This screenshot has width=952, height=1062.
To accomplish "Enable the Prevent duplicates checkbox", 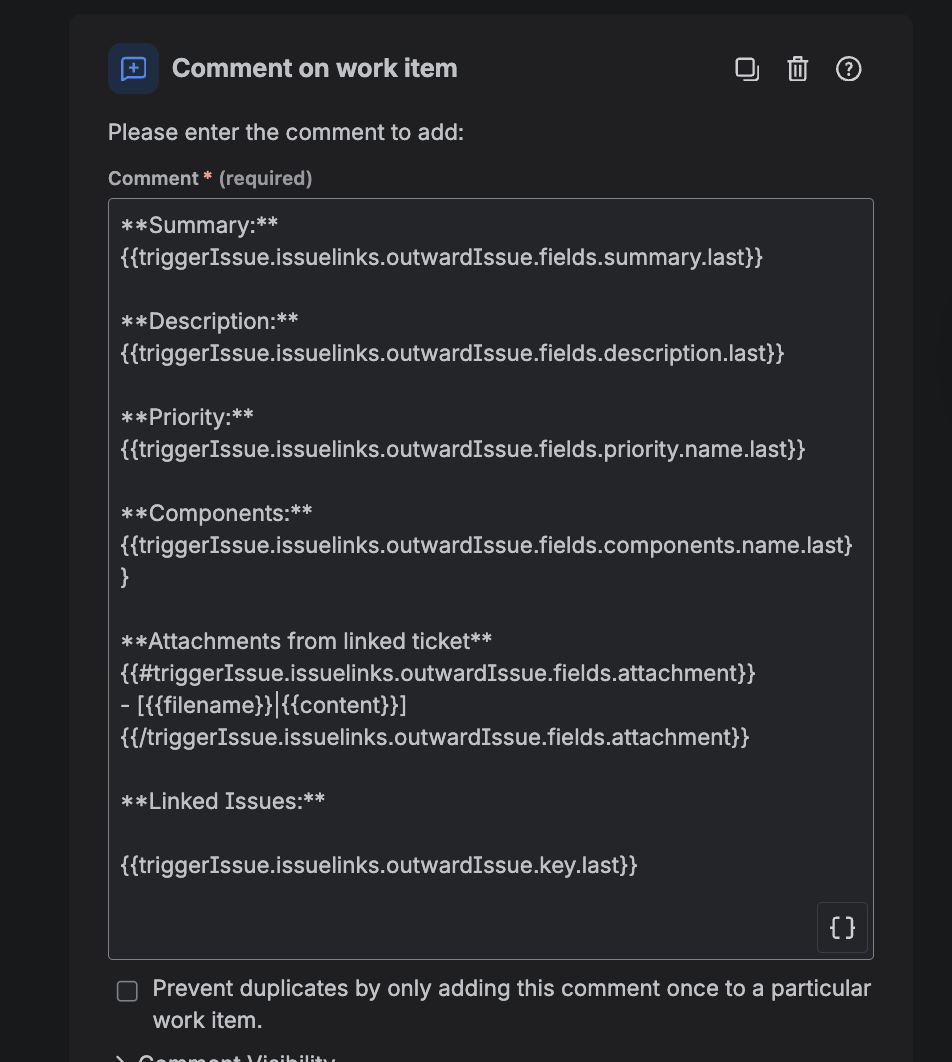I will pos(127,991).
